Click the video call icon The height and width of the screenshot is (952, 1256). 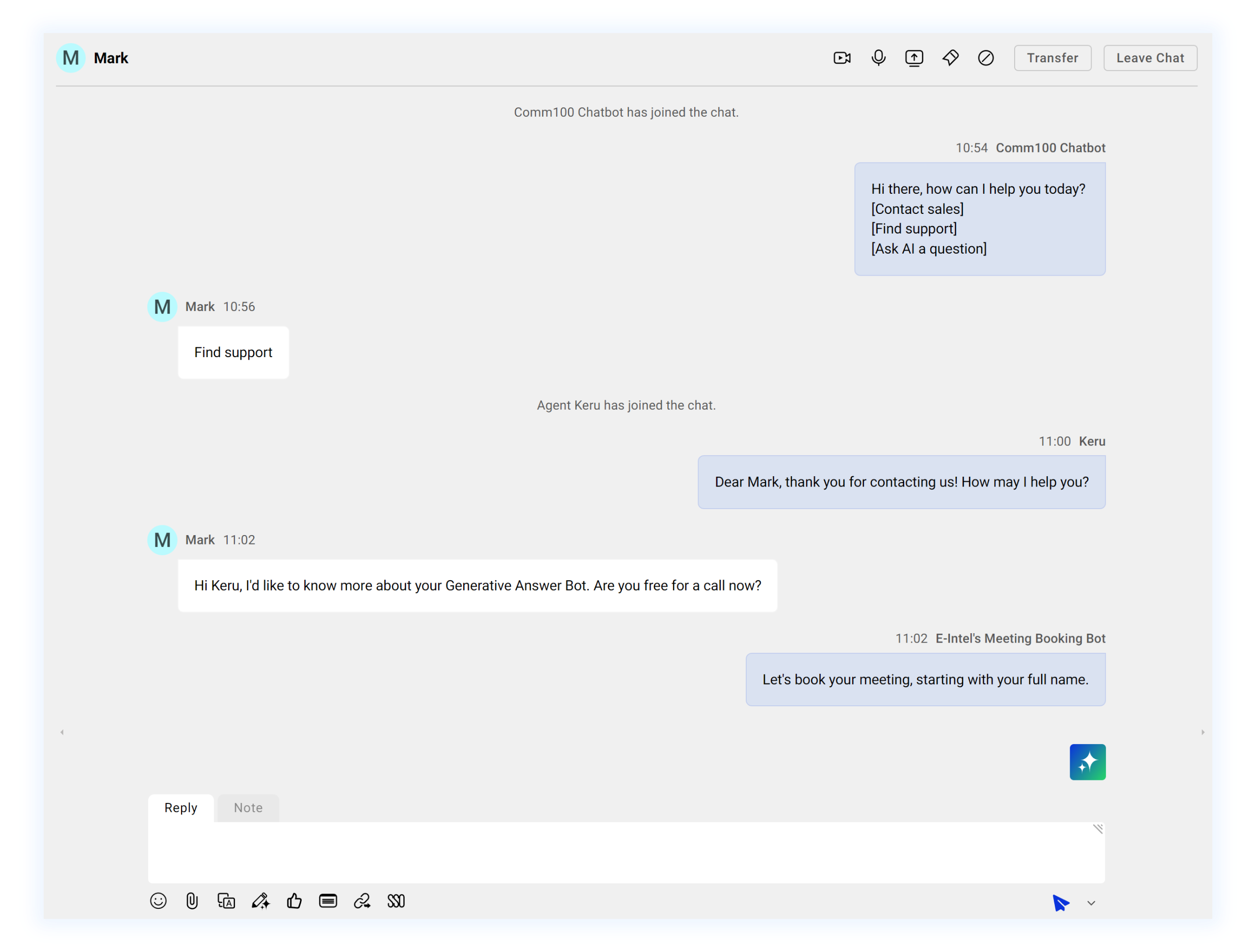point(843,58)
